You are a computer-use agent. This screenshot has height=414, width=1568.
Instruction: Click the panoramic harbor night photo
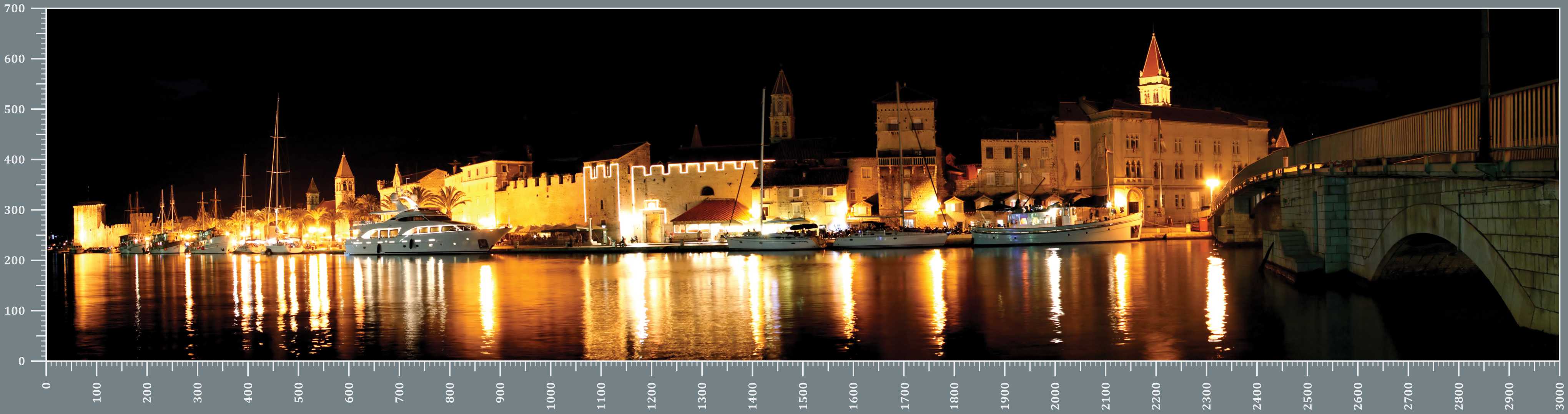pos(803,185)
